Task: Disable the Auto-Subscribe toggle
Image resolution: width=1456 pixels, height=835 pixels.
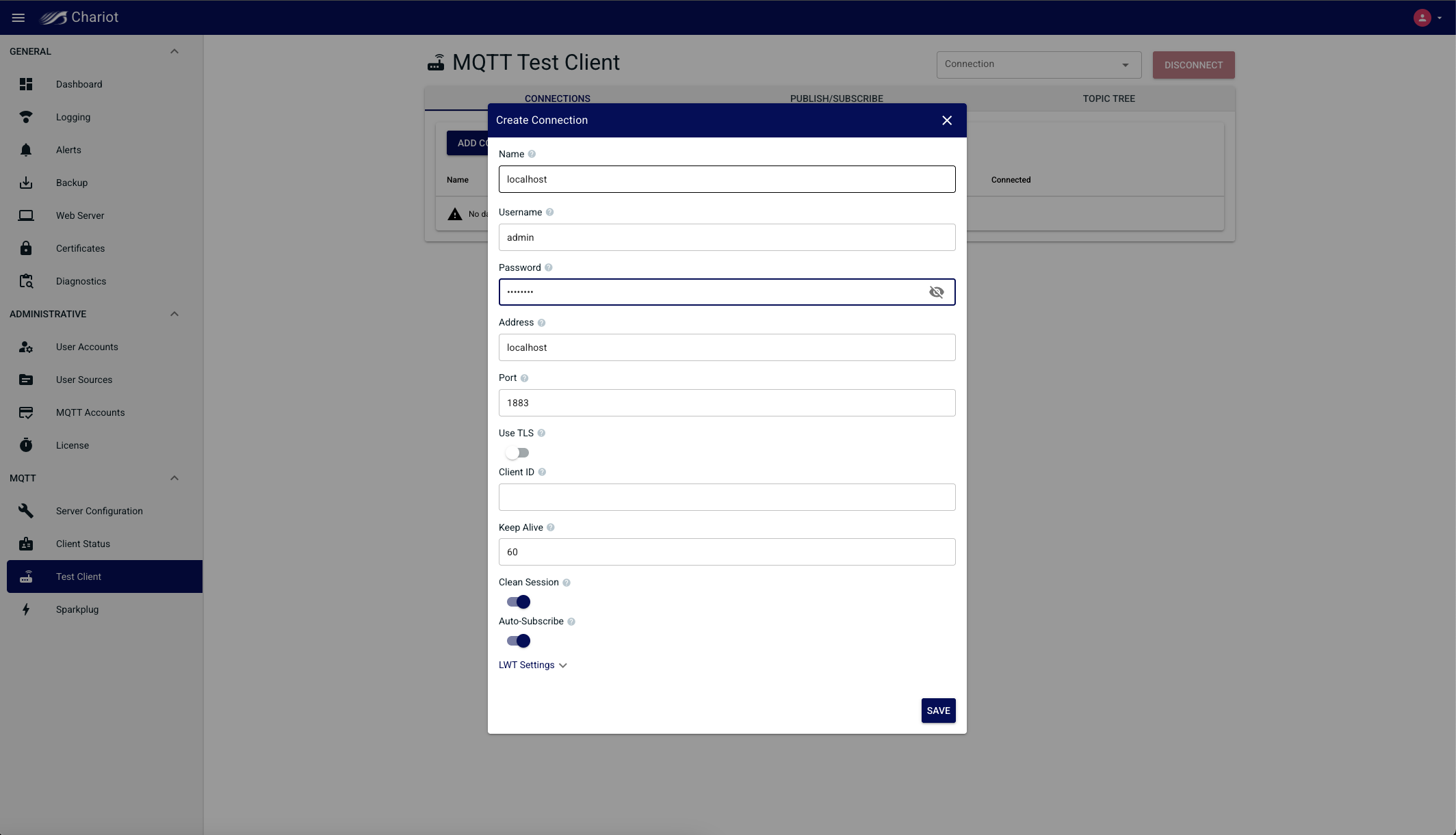Action: 519,641
